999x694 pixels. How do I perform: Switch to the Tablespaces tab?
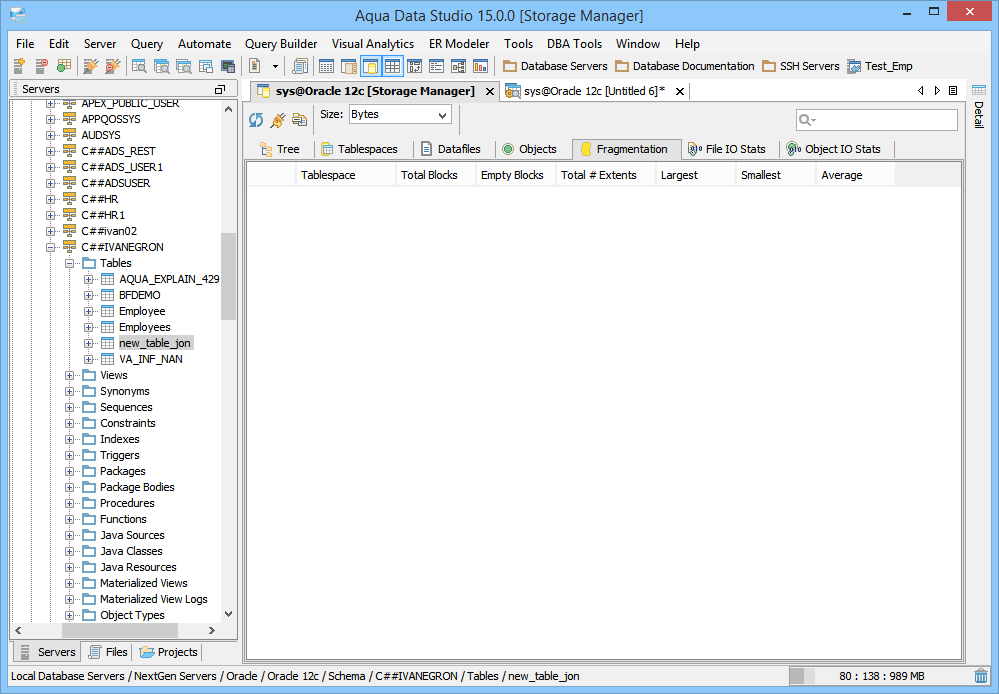click(359, 149)
